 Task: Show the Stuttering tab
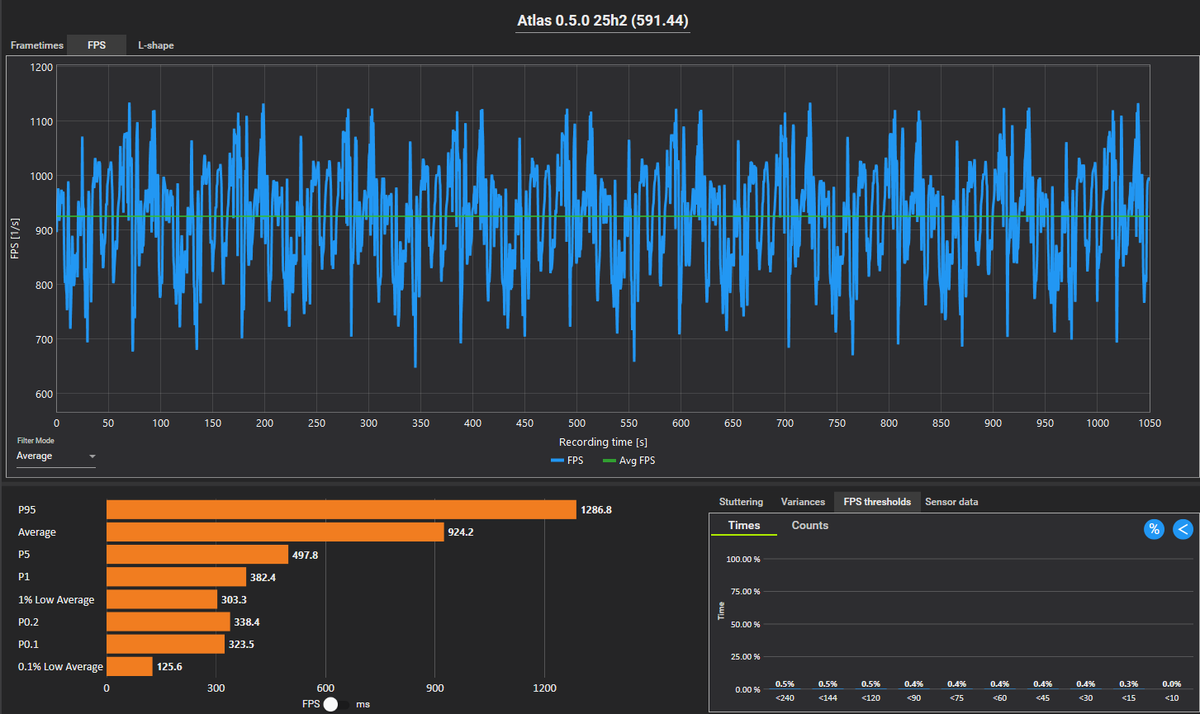(x=741, y=502)
